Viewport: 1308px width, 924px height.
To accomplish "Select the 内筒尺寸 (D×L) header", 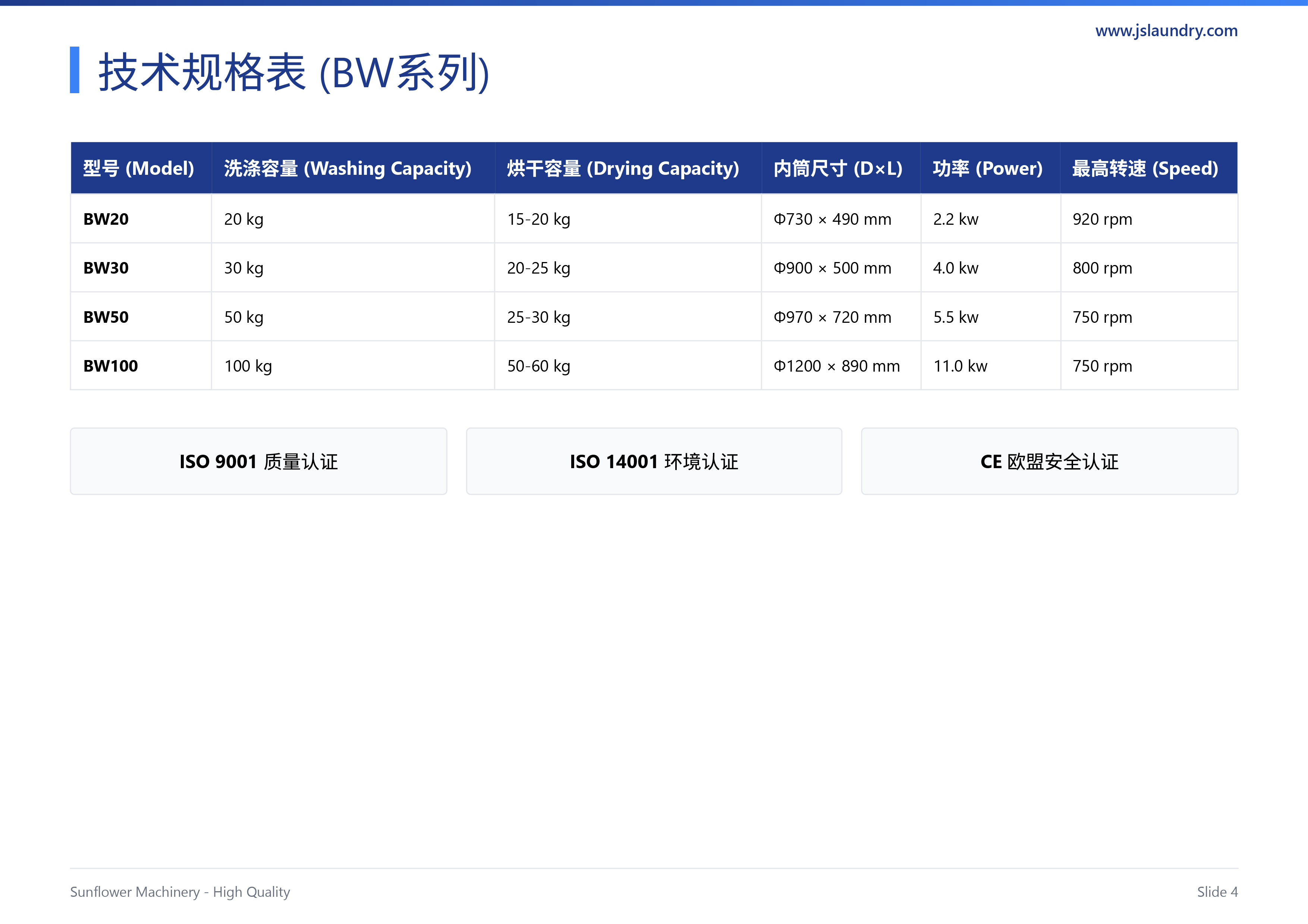I will pos(841,168).
